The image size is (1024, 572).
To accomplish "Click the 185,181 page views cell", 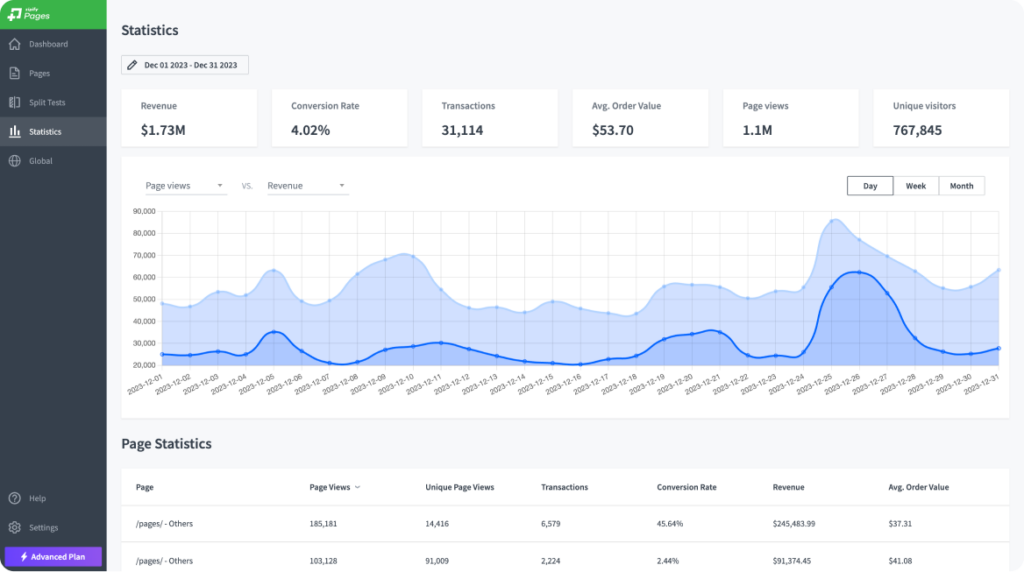I will pos(323,524).
